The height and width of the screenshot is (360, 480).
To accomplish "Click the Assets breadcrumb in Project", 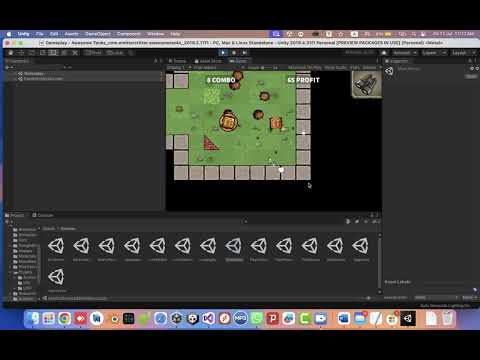I will [x=49, y=229].
